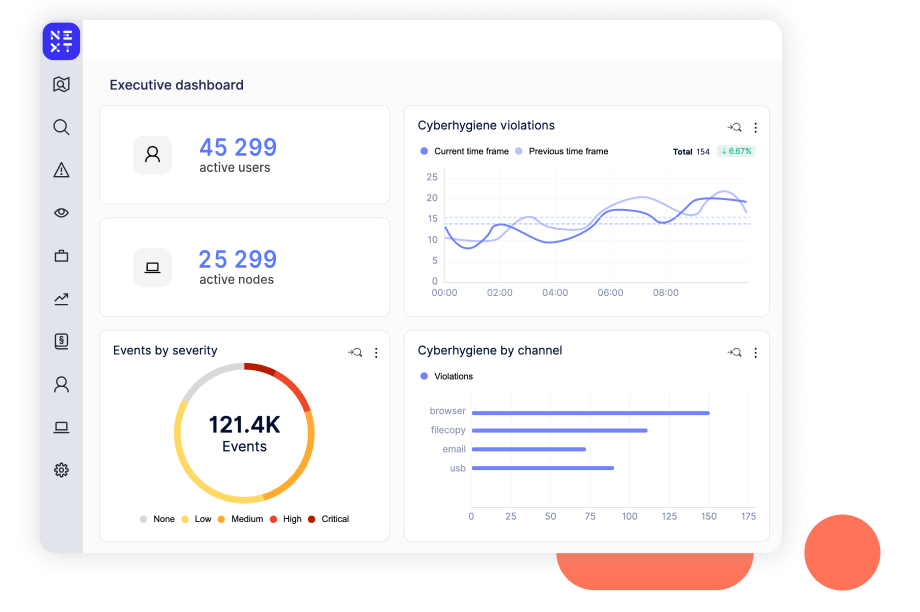Click the Next logo icon in the sidebar
Viewport: 920px width, 612px height.
(x=61, y=41)
